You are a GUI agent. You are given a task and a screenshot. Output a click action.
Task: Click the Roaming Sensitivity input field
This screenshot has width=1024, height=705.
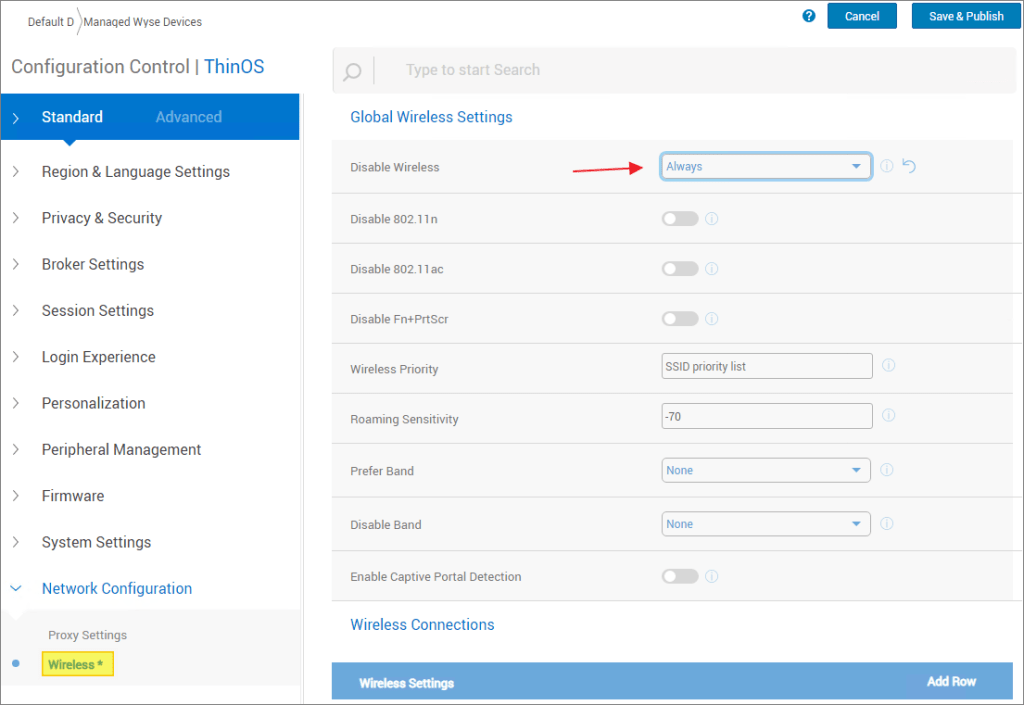766,416
